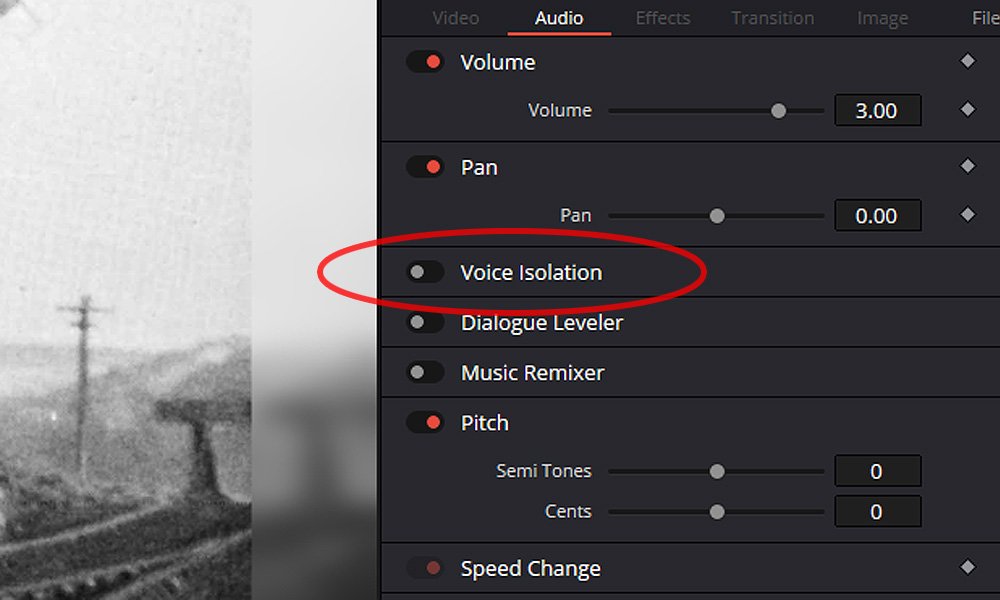The image size is (1000, 600).
Task: Click the Semi Tones slider handle
Action: pos(717,471)
